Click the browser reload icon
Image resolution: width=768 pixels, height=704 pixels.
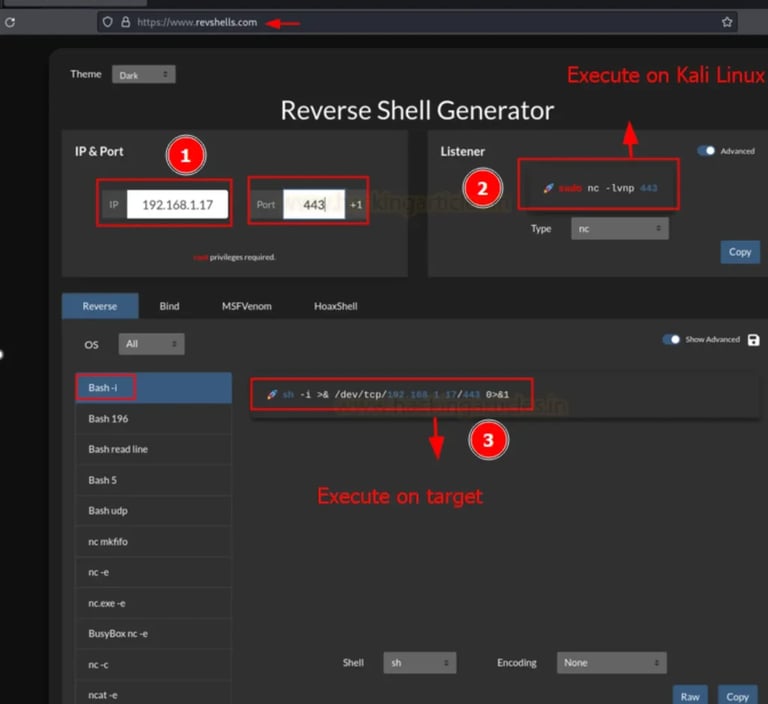(x=10, y=22)
